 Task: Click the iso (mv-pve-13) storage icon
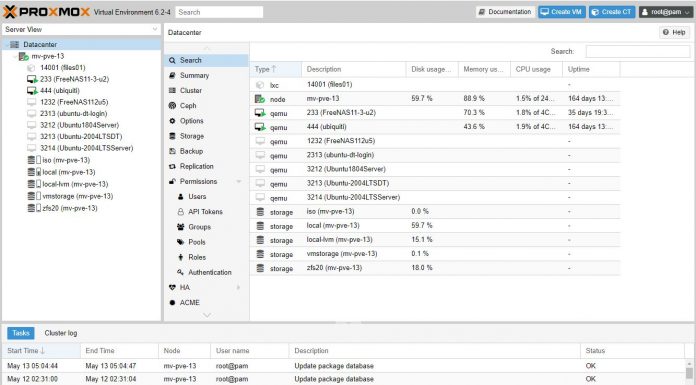34,160
